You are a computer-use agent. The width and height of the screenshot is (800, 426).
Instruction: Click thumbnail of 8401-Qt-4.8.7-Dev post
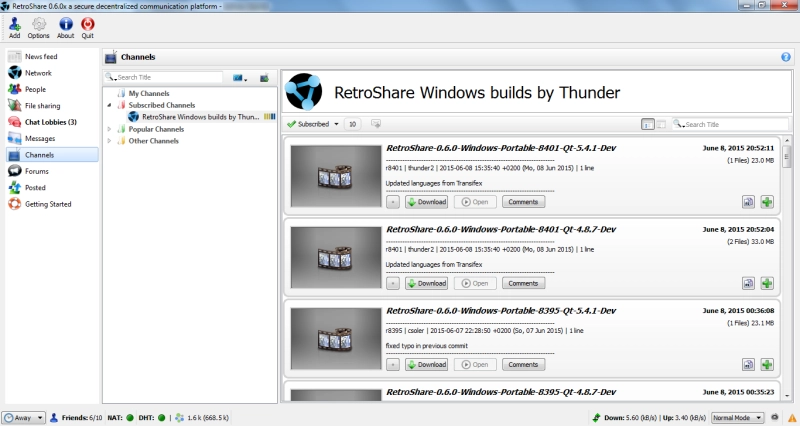click(336, 258)
